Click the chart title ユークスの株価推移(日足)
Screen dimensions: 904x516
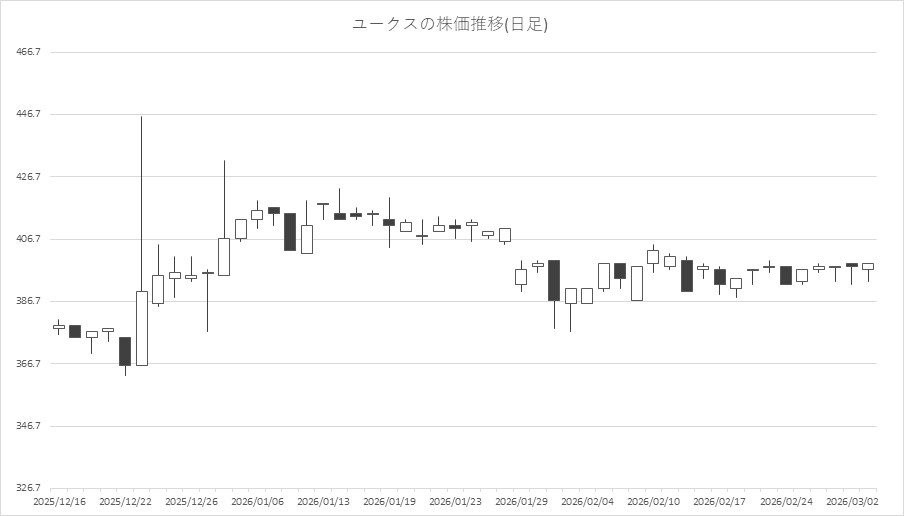(x=450, y=25)
